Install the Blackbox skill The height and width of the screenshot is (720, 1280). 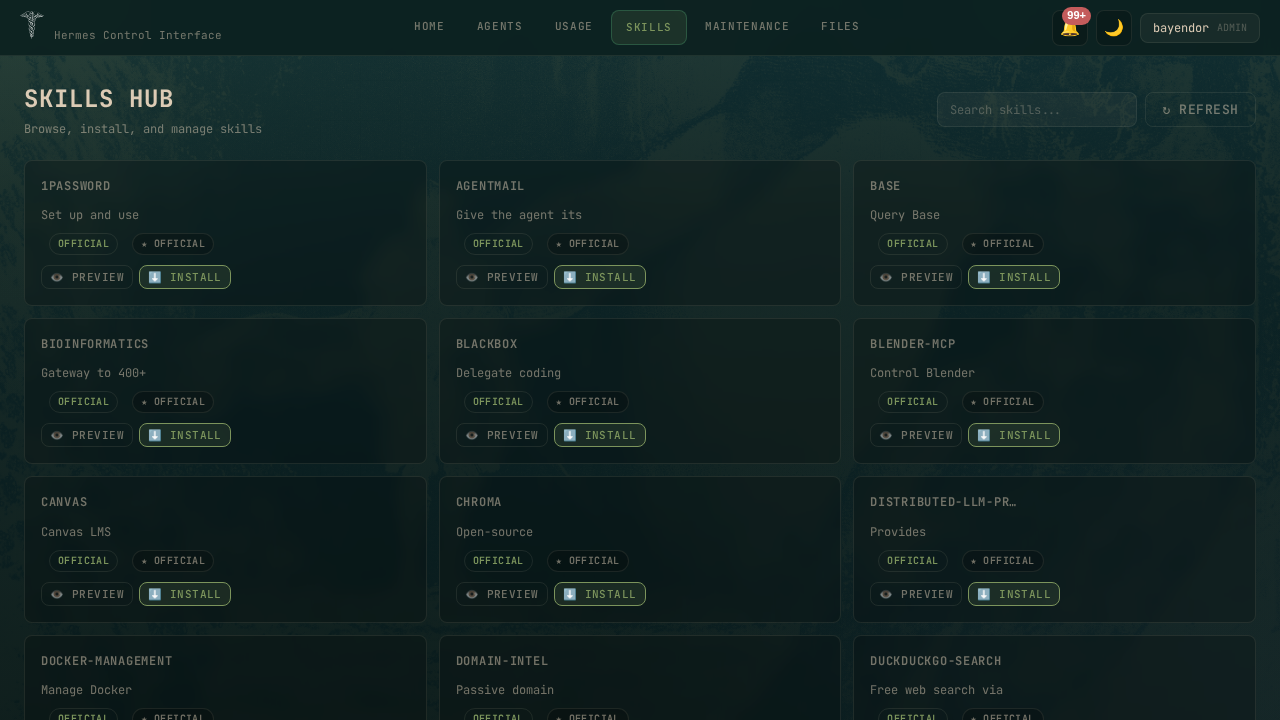tap(600, 435)
